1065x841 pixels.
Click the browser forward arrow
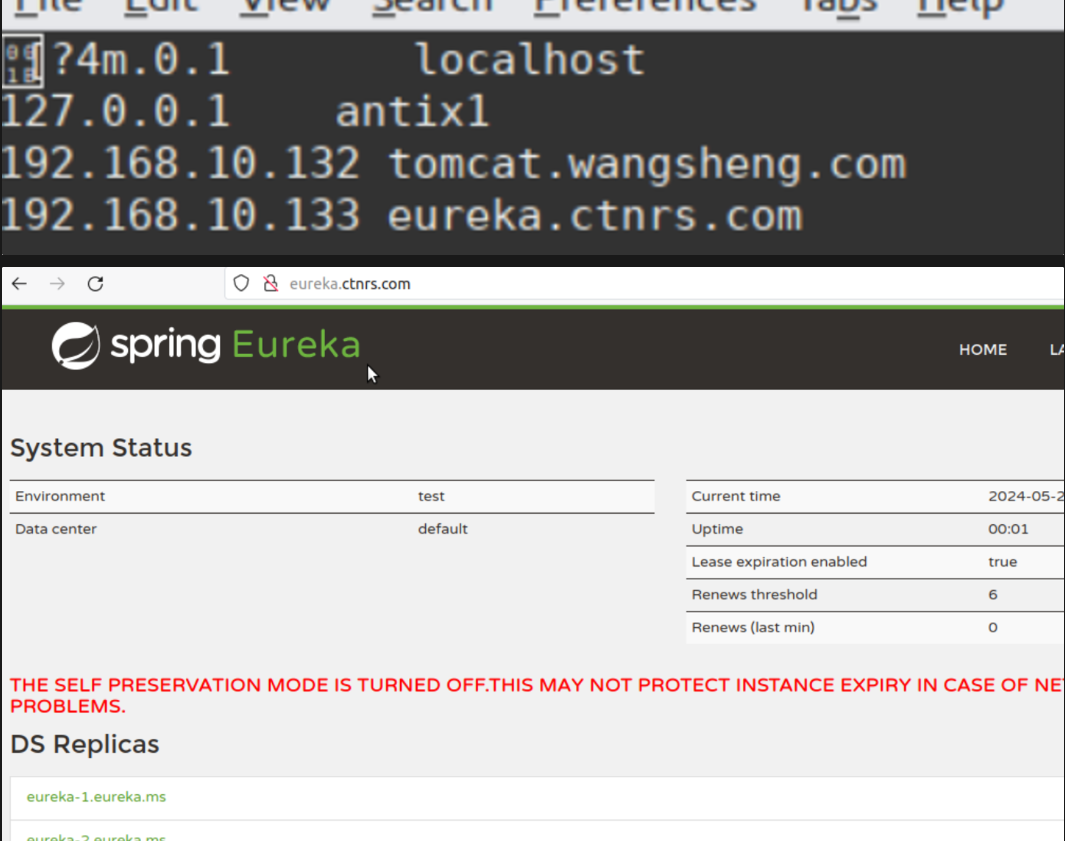57,283
